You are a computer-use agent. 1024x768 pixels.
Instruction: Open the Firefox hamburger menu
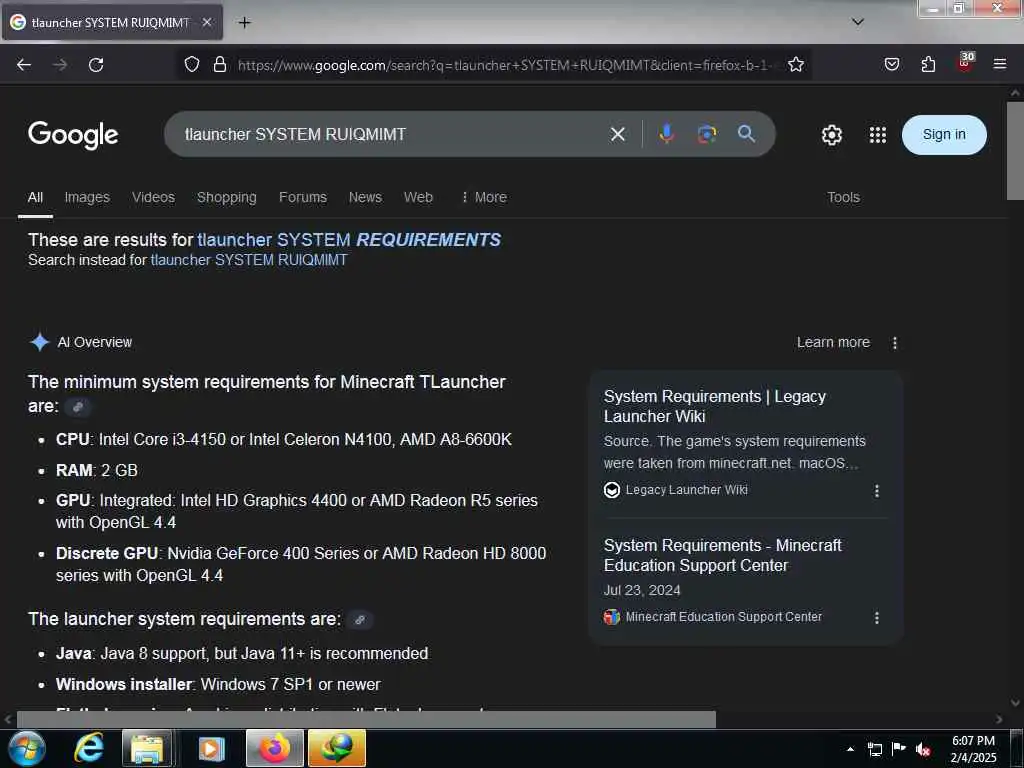pos(1000,64)
